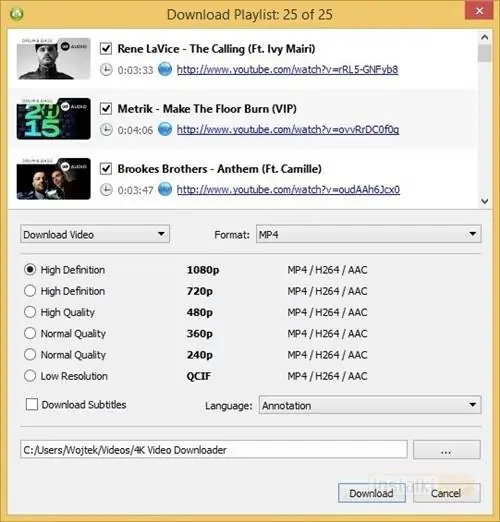Click the Metrik video thumbnail

[x=54, y=119]
